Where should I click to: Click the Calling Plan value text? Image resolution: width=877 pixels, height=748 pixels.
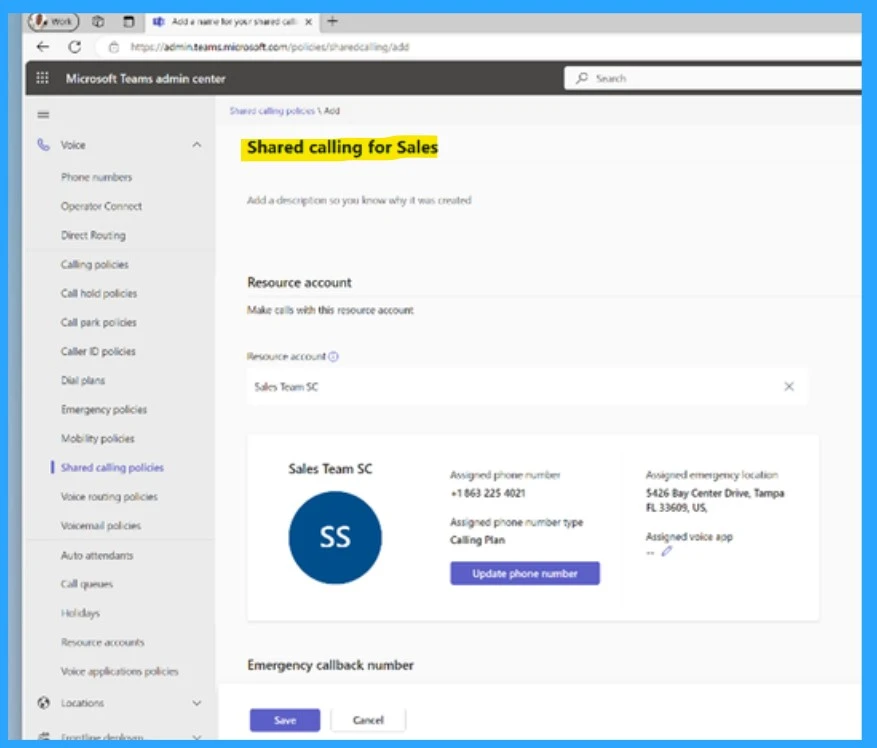click(477, 540)
